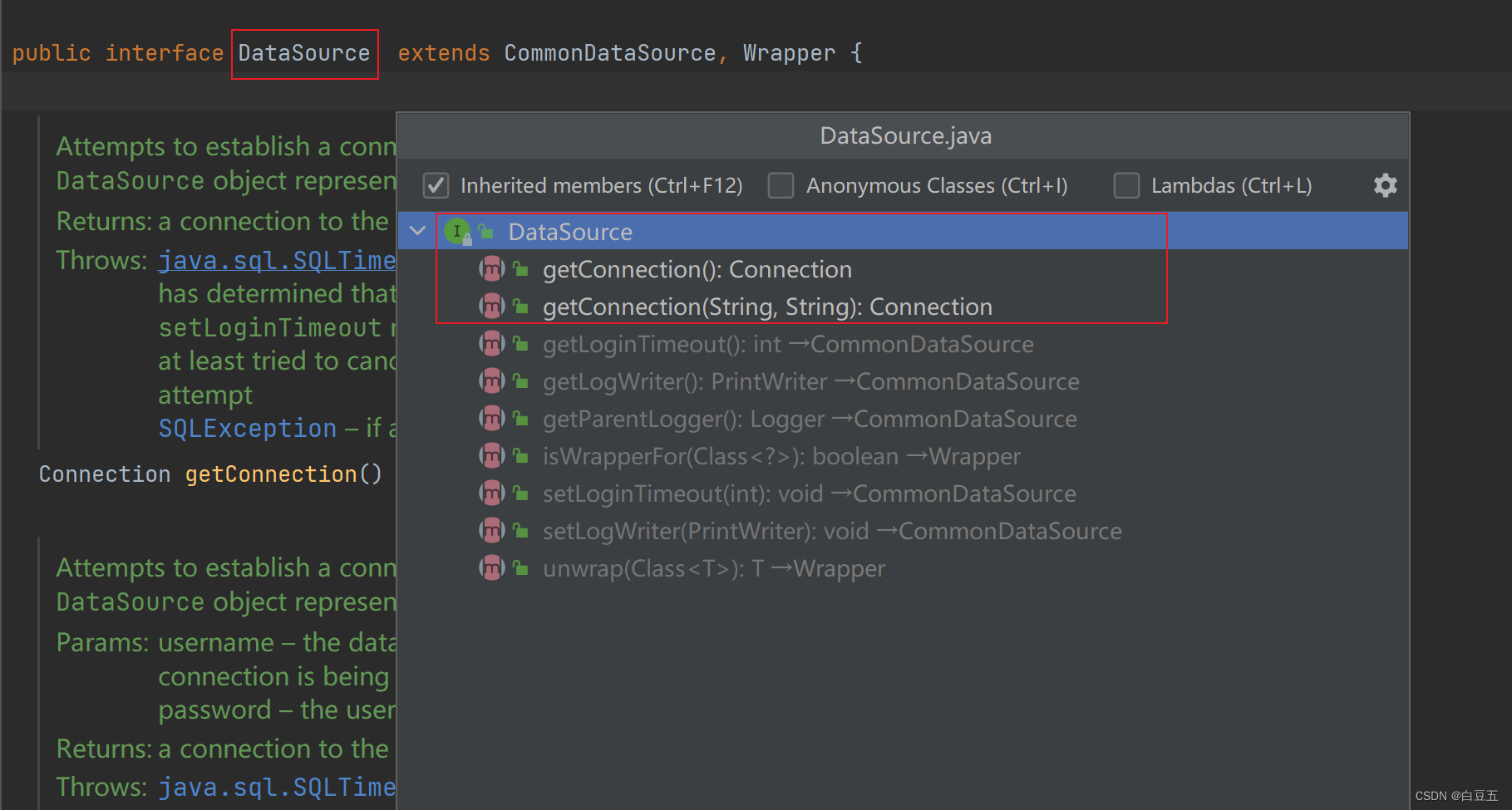This screenshot has width=1512, height=810.
Task: Click public visibility icon of getConnection() row
Action: click(x=520, y=268)
